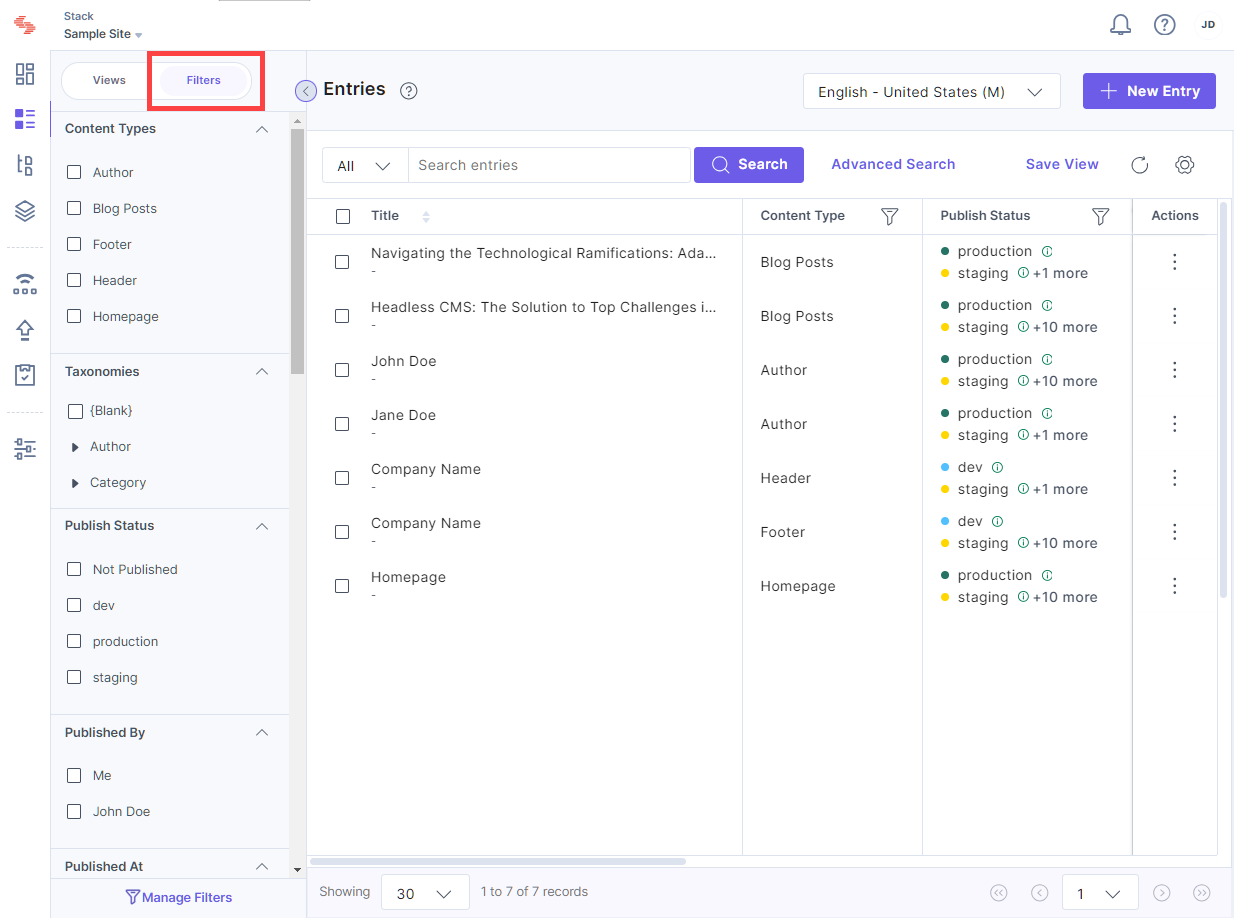
Task: Open the Dashboard icon in sidebar
Action: click(25, 73)
